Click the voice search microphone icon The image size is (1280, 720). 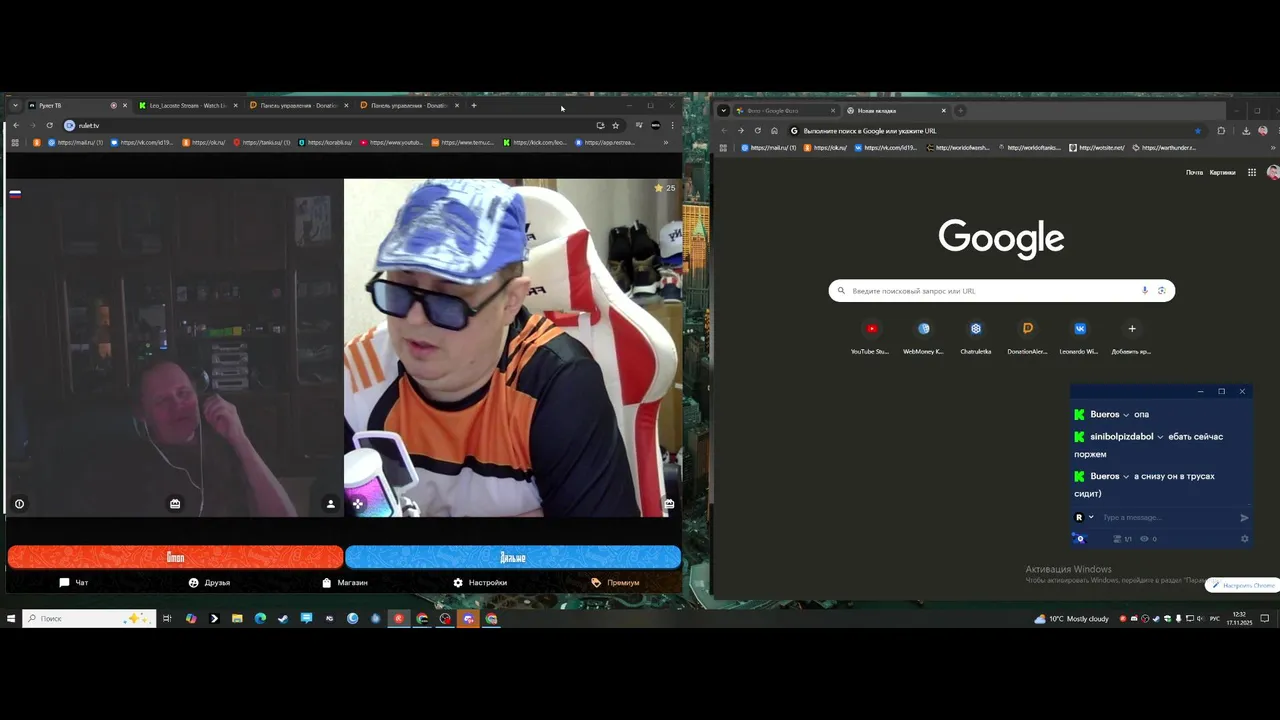[x=1145, y=291]
